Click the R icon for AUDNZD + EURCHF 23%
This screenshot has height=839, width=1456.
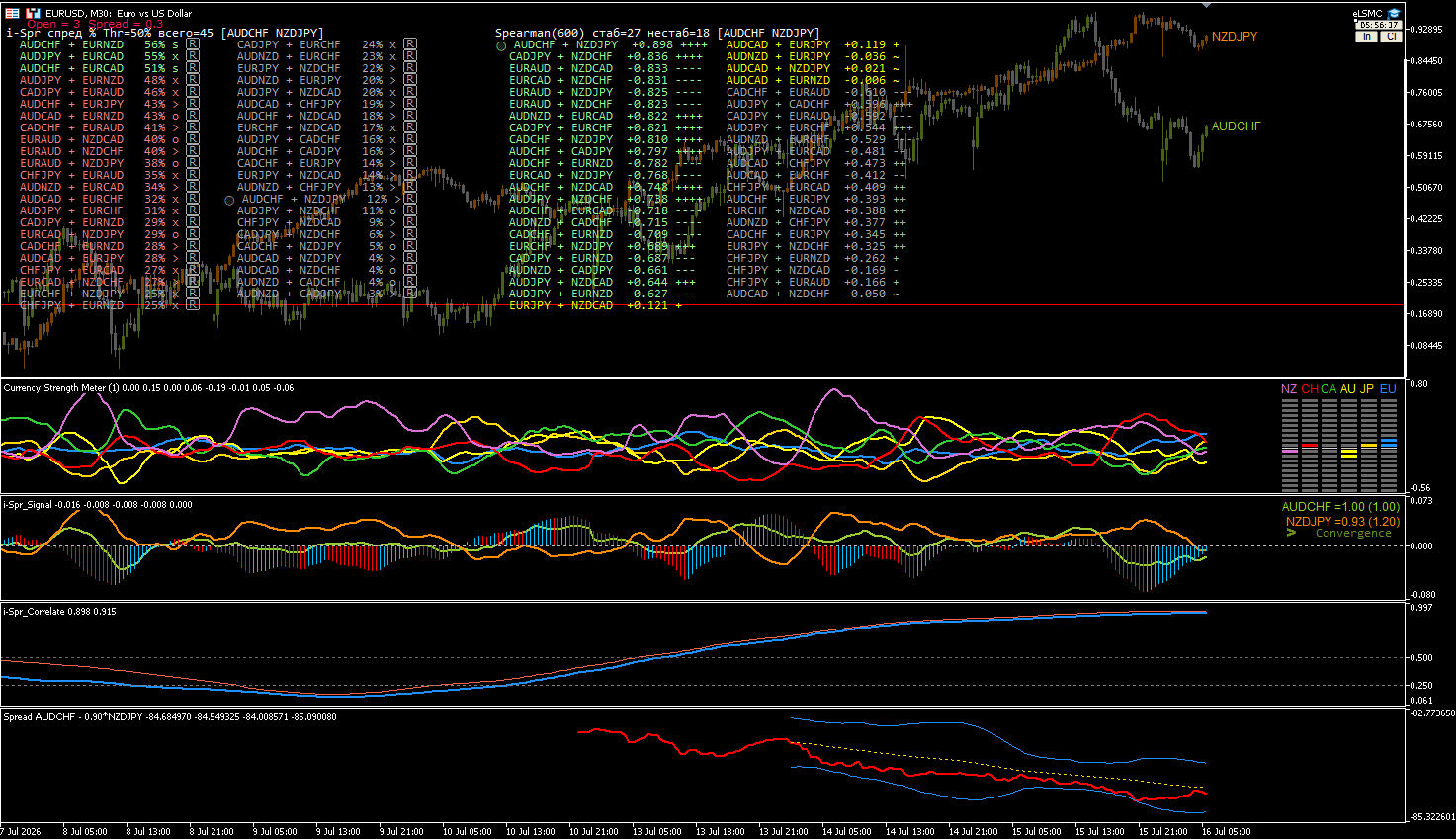tap(410, 56)
